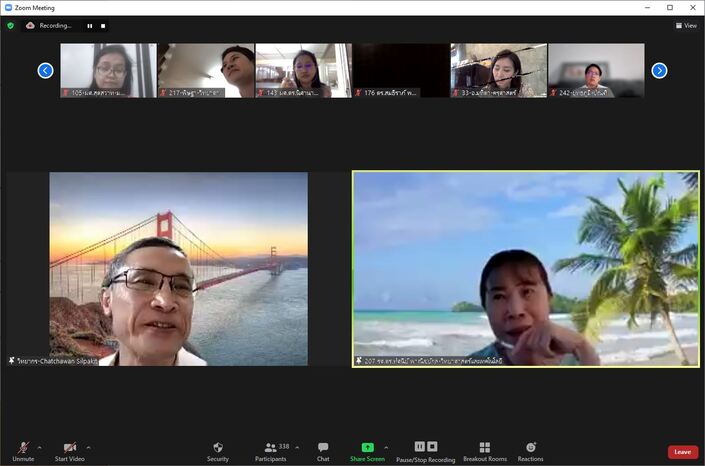Open the Participants panel
This screenshot has width=705, height=466.
click(270, 449)
